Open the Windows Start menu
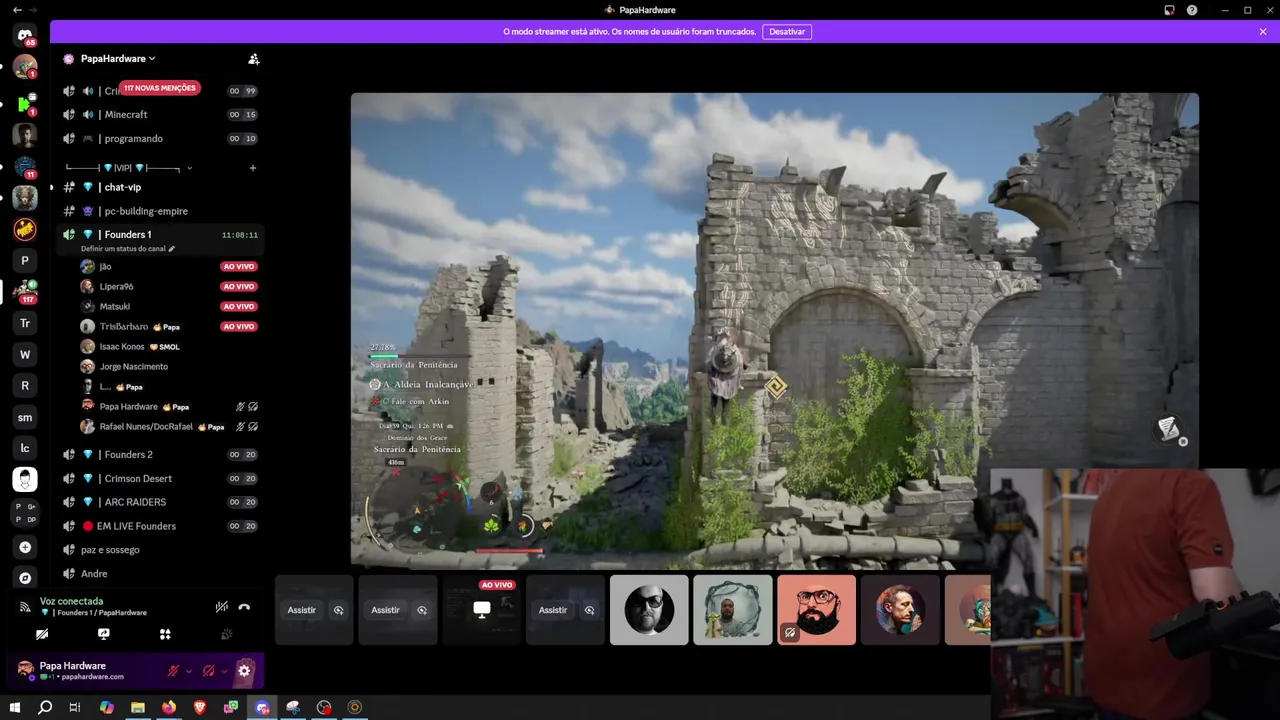 click(15, 707)
